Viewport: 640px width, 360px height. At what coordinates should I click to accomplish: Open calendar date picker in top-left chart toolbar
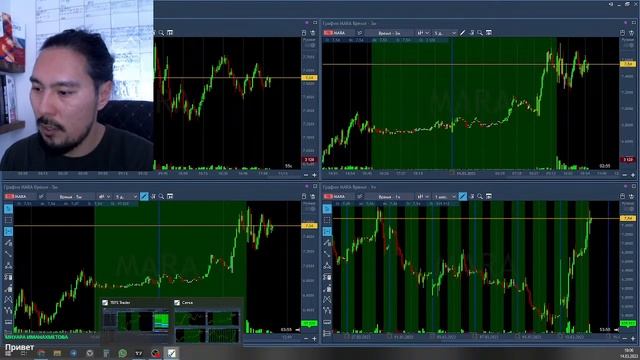pyautogui.click(x=170, y=33)
